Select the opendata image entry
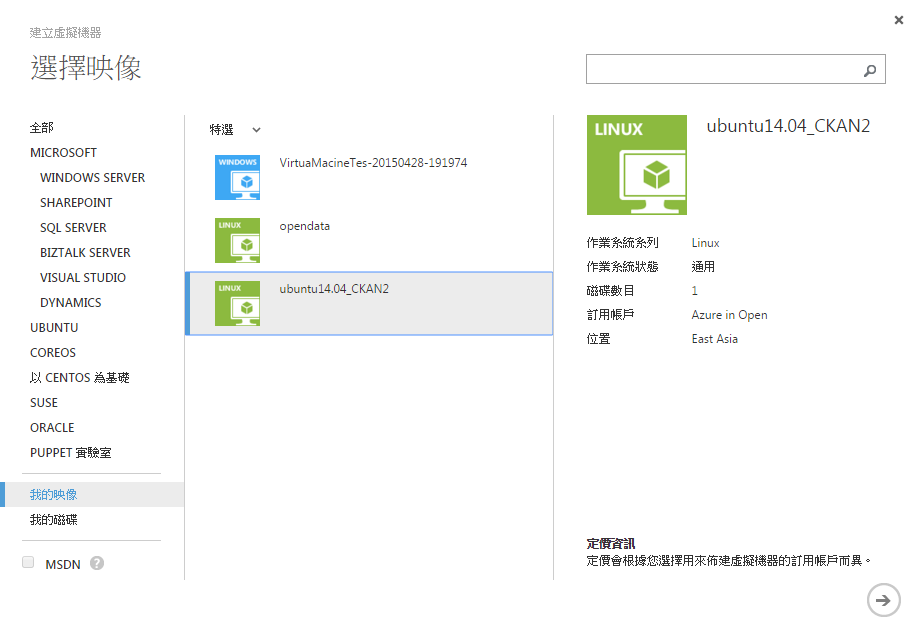 305,226
